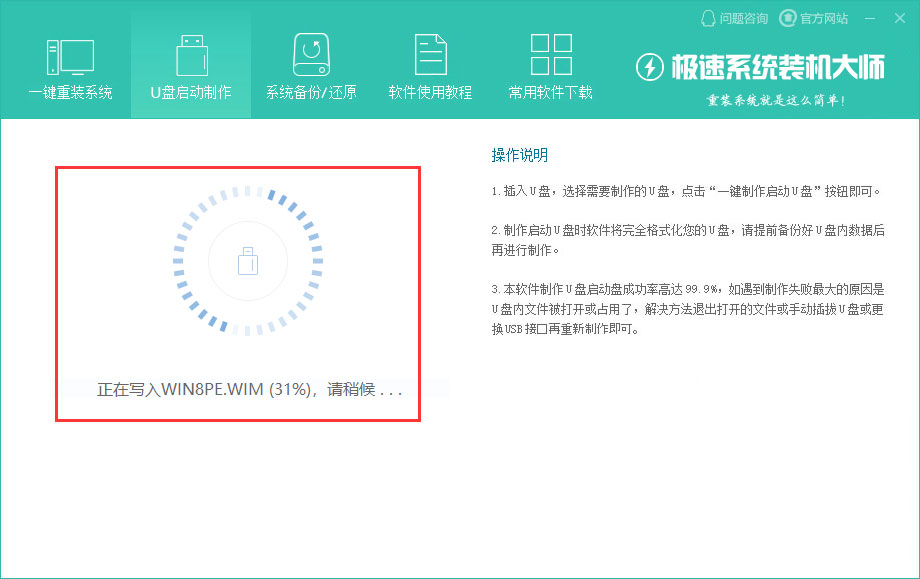Click the home icon beside 官方网站
Viewport: 920px width, 579px height.
pos(787,18)
